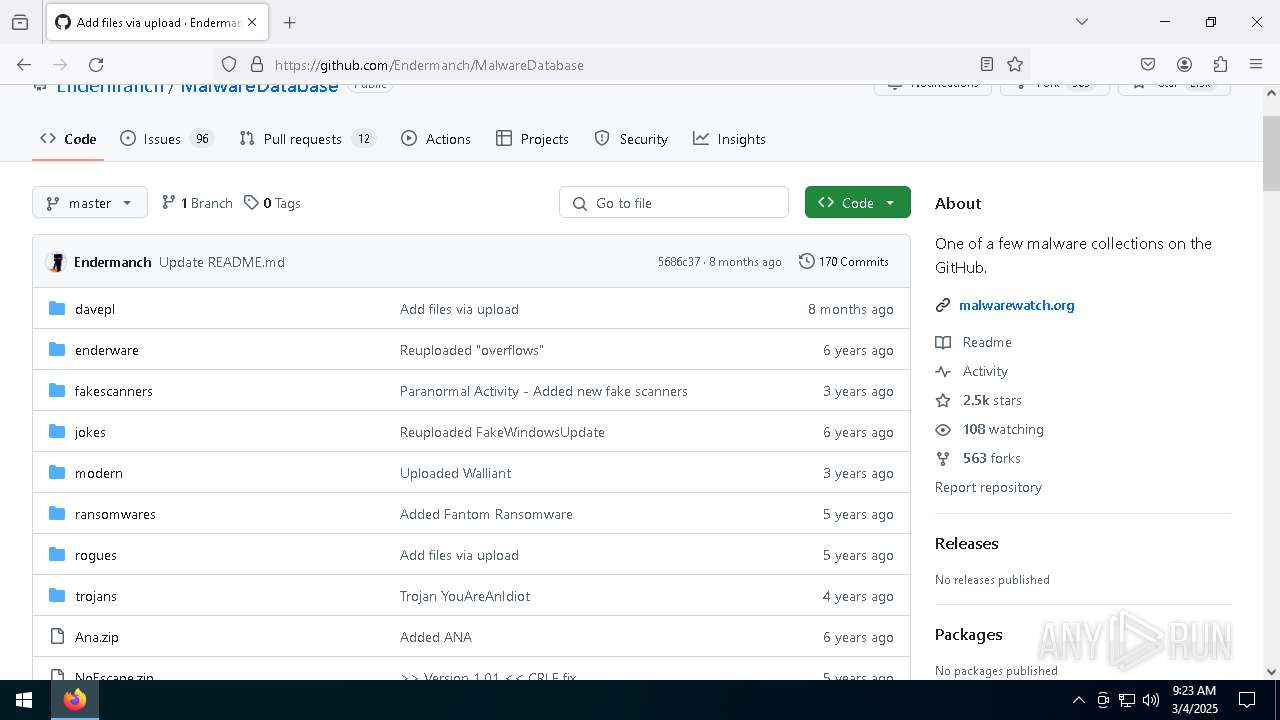Open the Firefox account icon
1280x720 pixels.
[x=1184, y=65]
